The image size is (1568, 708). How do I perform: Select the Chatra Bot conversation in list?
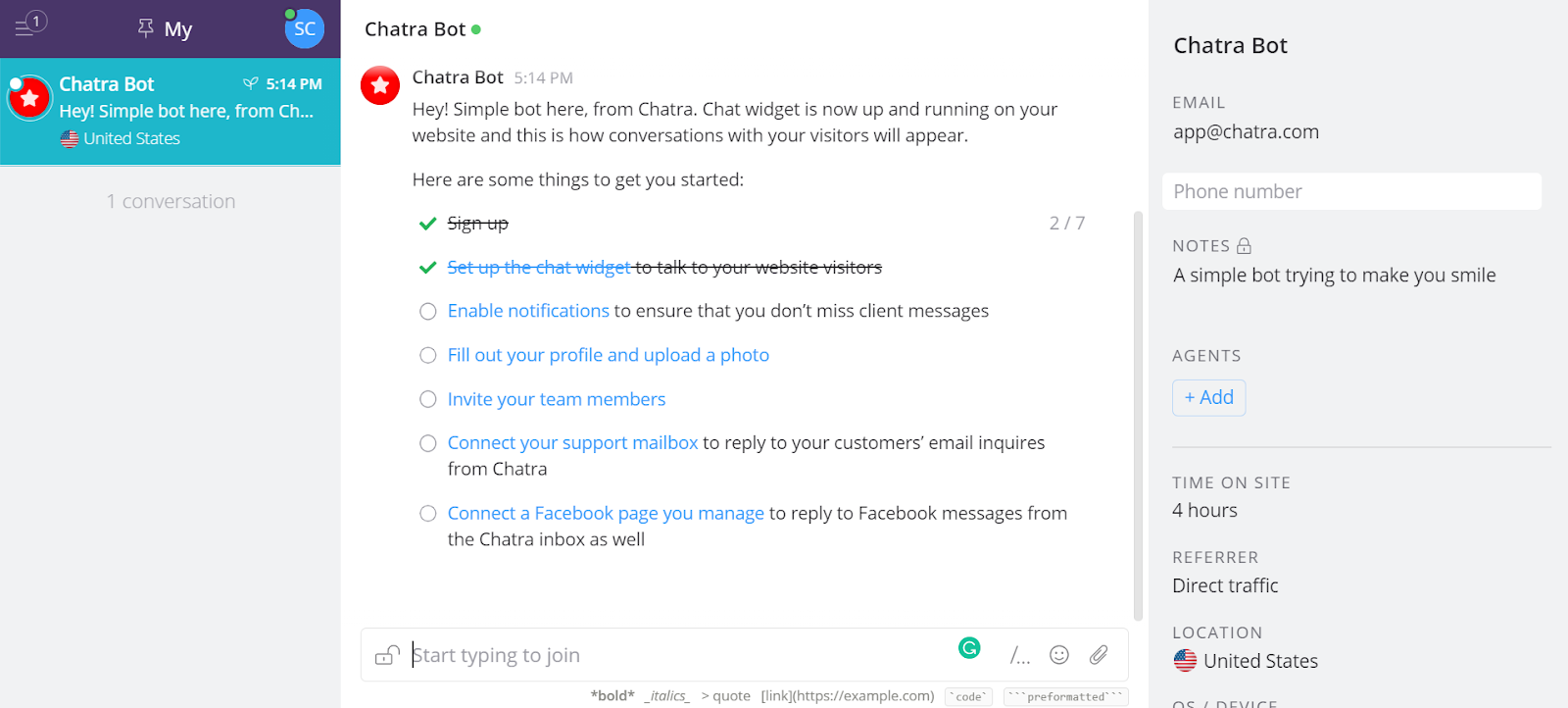click(x=171, y=111)
